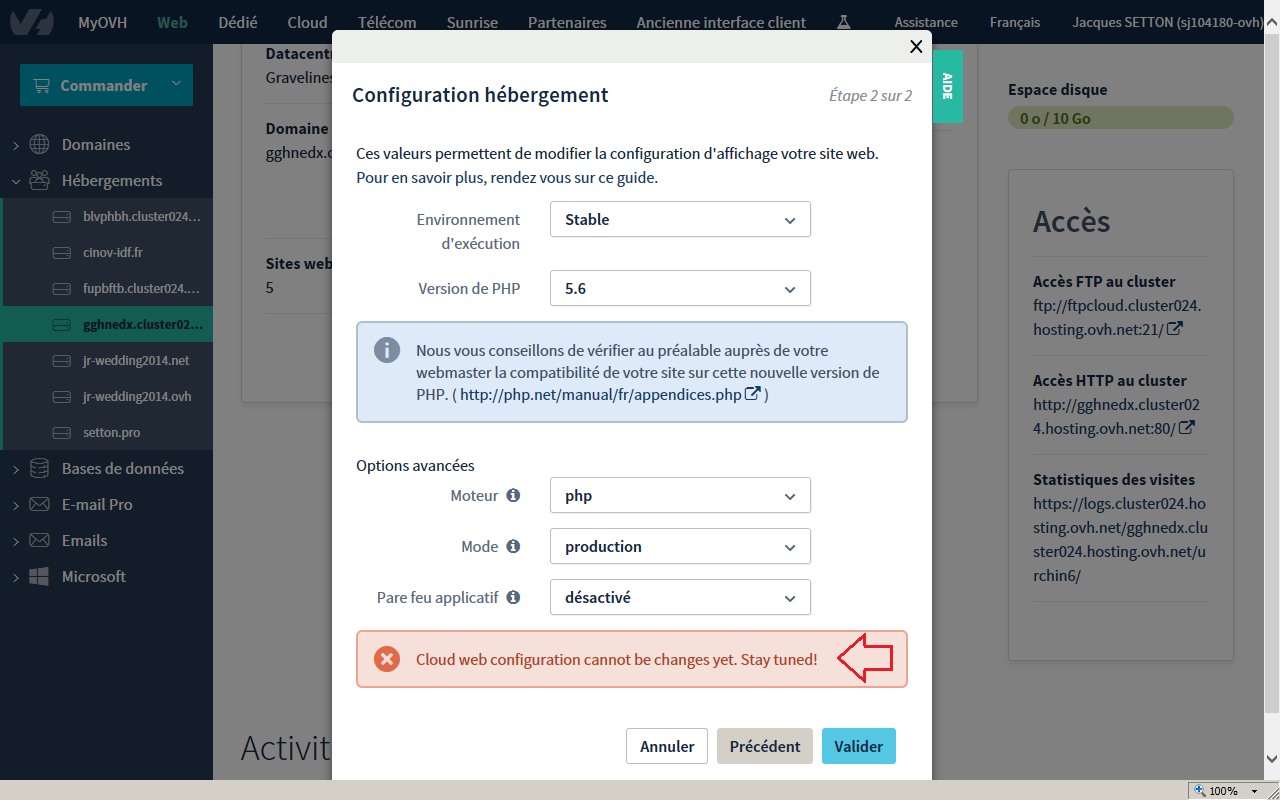Close the Configuration hébergement dialog

pos(915,46)
